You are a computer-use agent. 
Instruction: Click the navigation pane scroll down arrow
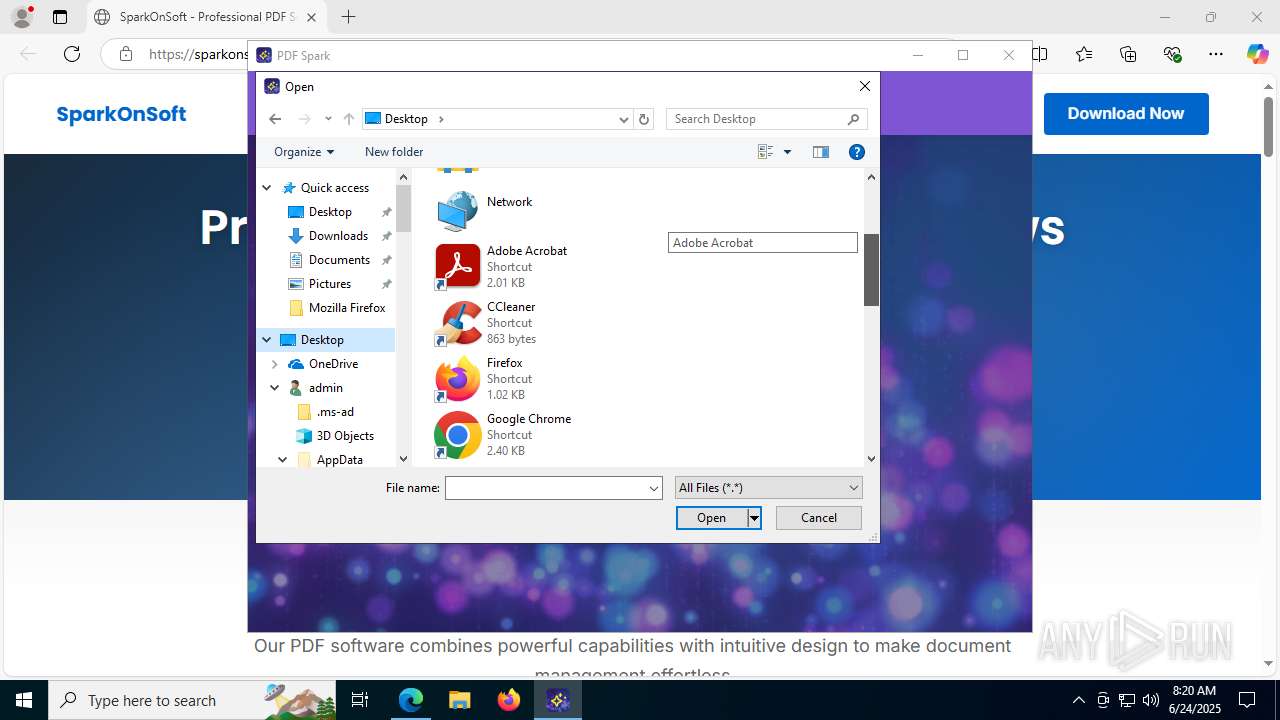(403, 459)
